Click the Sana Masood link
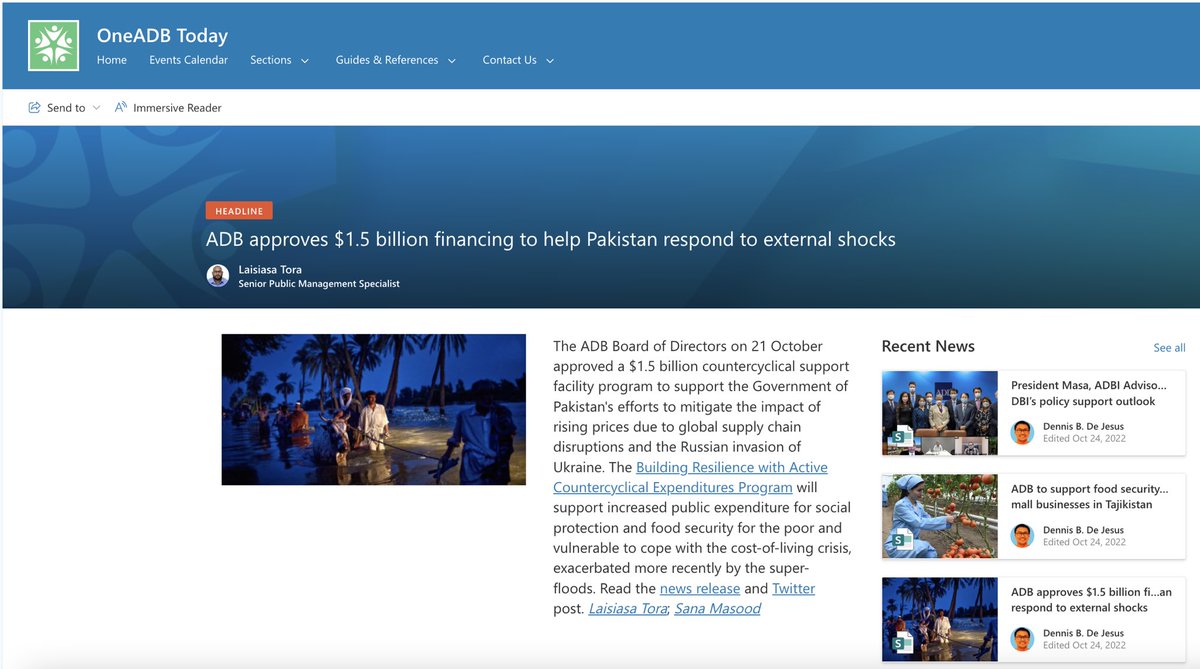The height and width of the screenshot is (669, 1200). click(717, 608)
